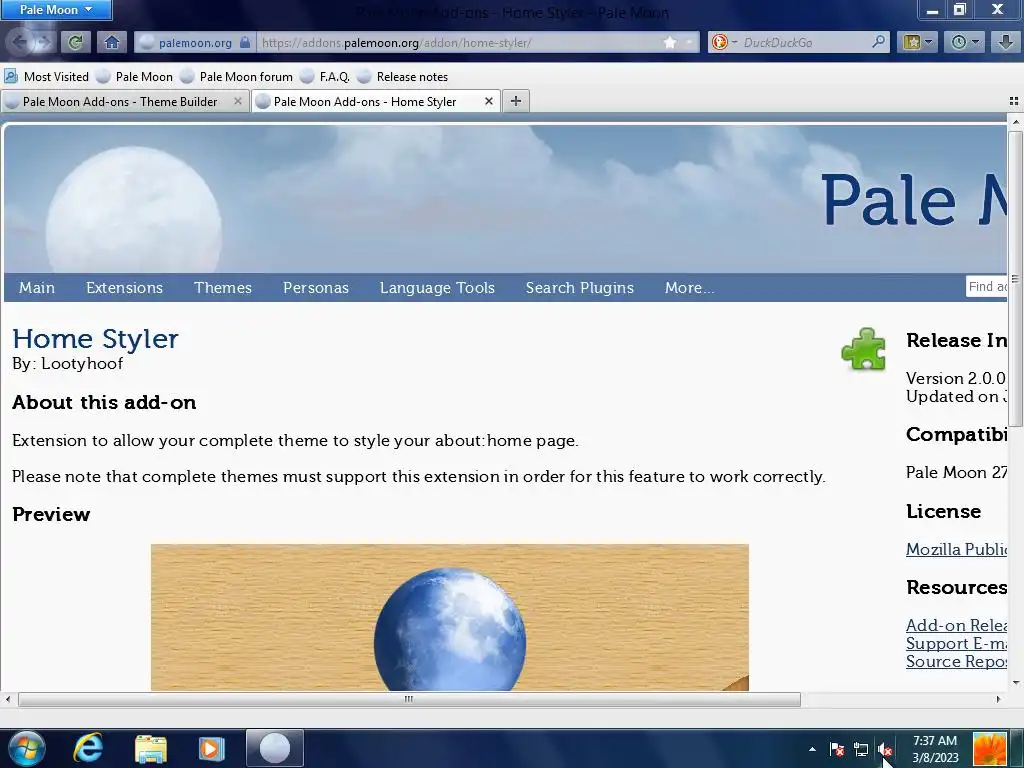1024x768 pixels.
Task: Open the Pale Moon bookmark
Action: 134,76
